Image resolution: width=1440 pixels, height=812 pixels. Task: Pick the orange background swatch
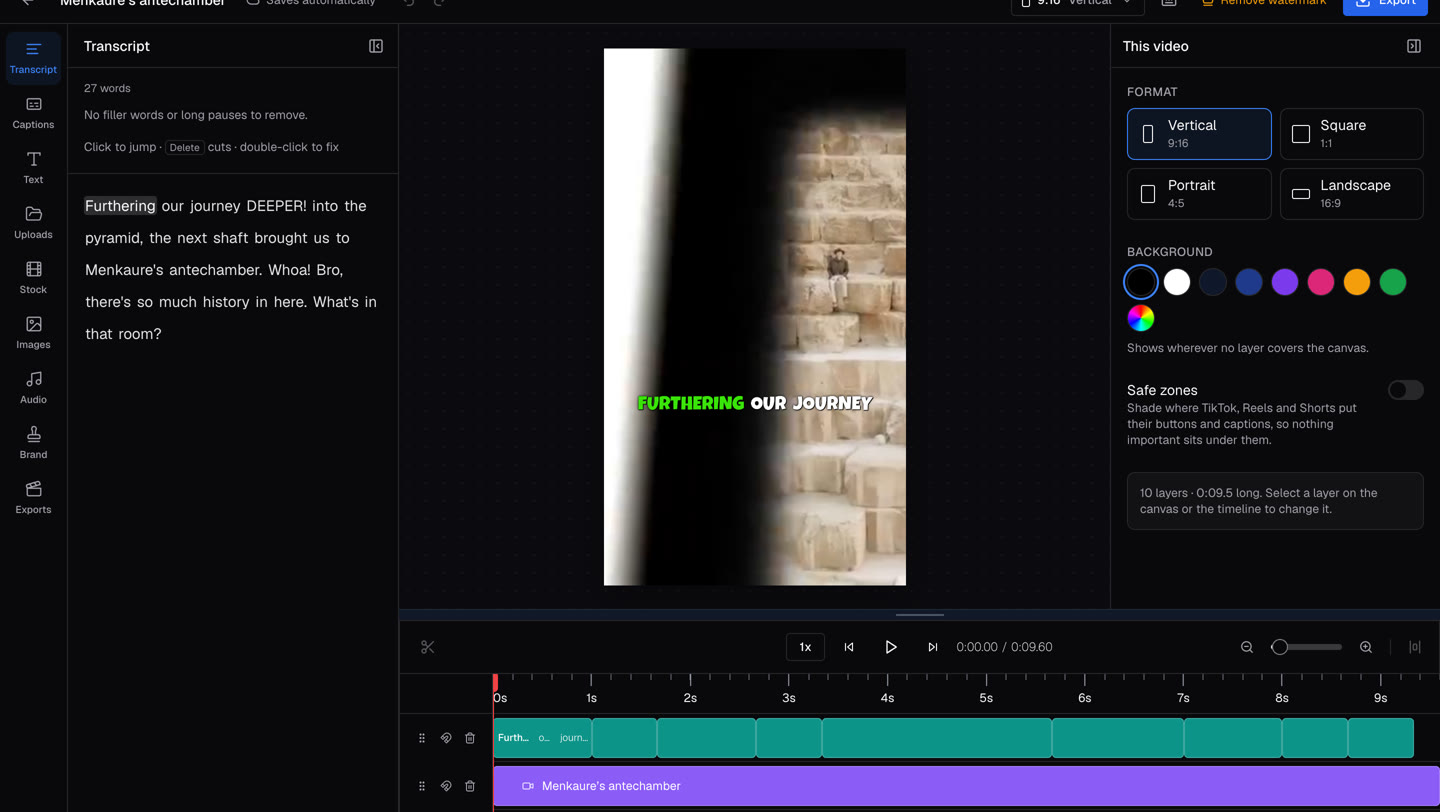[1357, 282]
